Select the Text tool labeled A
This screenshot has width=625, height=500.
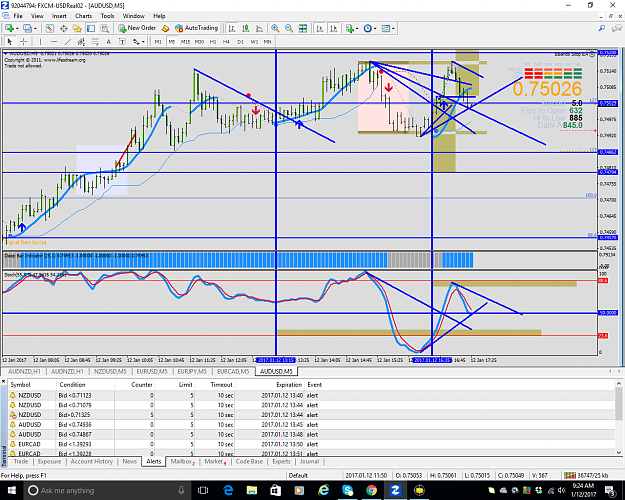pos(108,41)
